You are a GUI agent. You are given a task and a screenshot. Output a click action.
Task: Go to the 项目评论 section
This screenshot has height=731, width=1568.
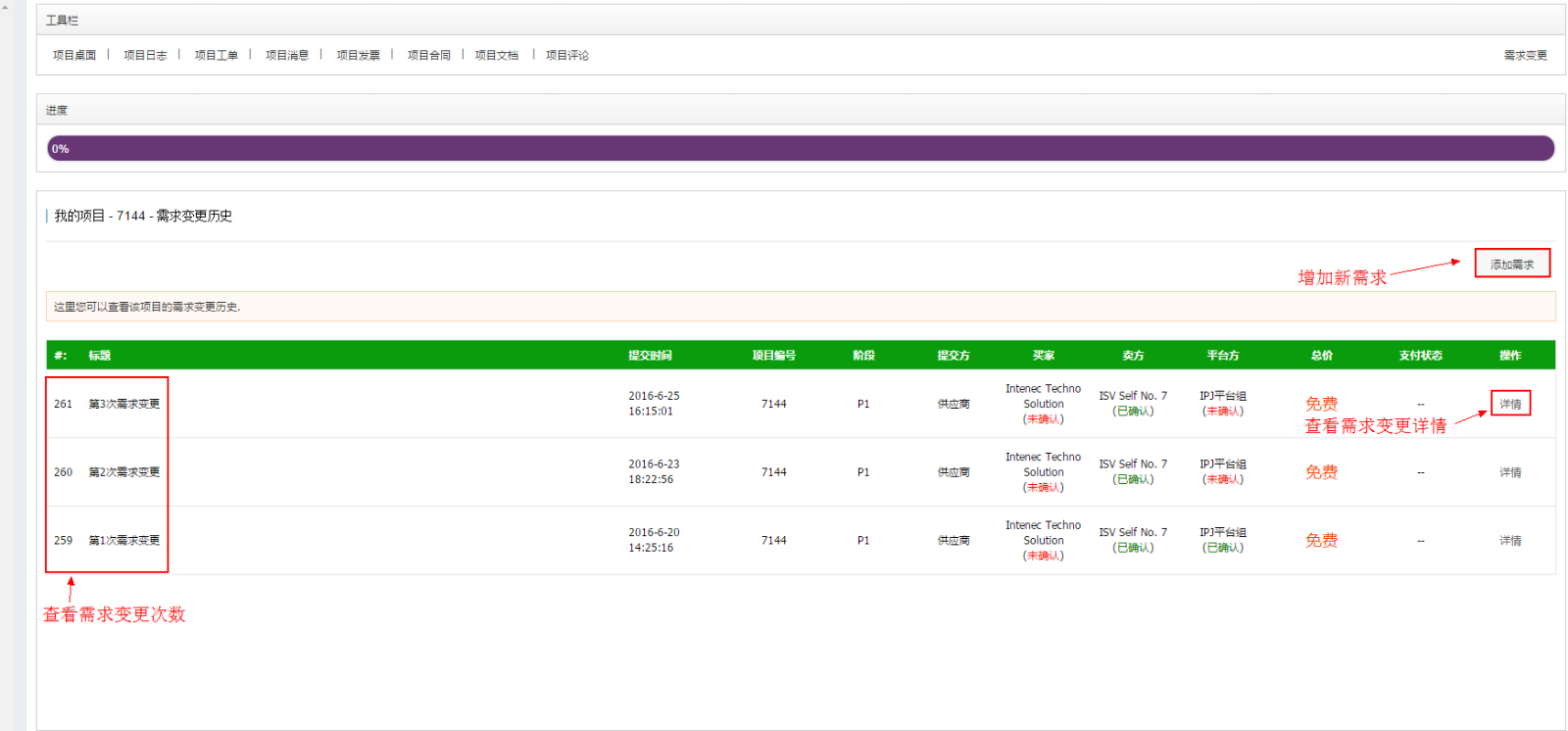coord(567,56)
